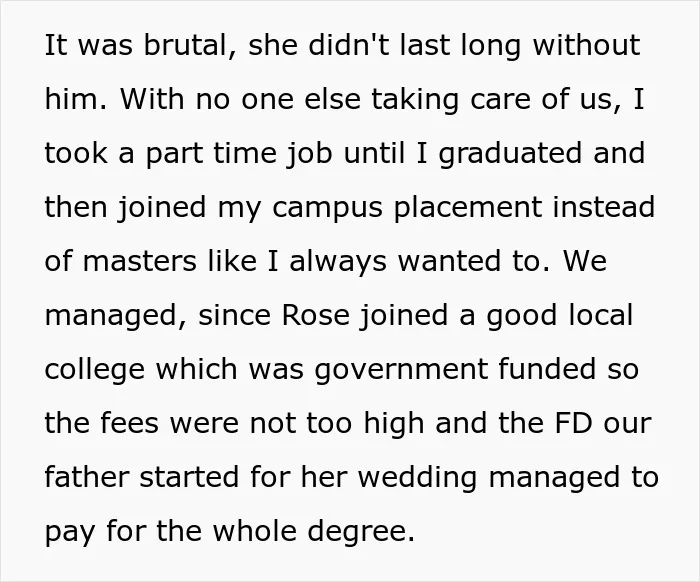The image size is (700, 582).
Task: Select the phrase "campus placement"
Action: [x=407, y=208]
